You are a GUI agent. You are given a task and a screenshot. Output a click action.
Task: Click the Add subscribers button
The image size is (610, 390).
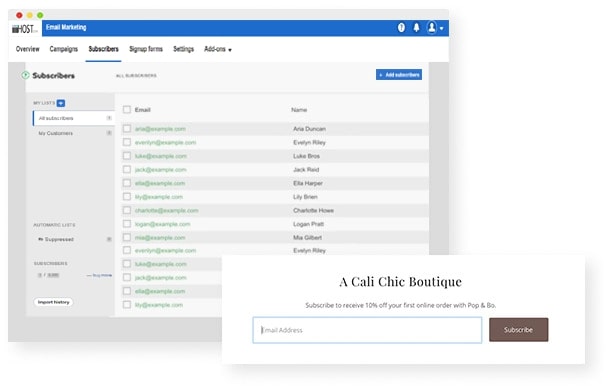pyautogui.click(x=399, y=75)
